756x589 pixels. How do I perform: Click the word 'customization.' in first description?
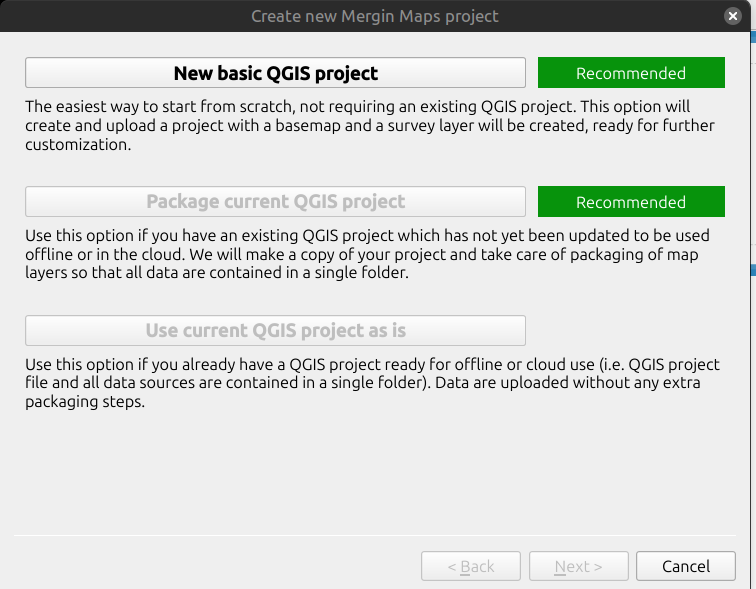click(78, 145)
